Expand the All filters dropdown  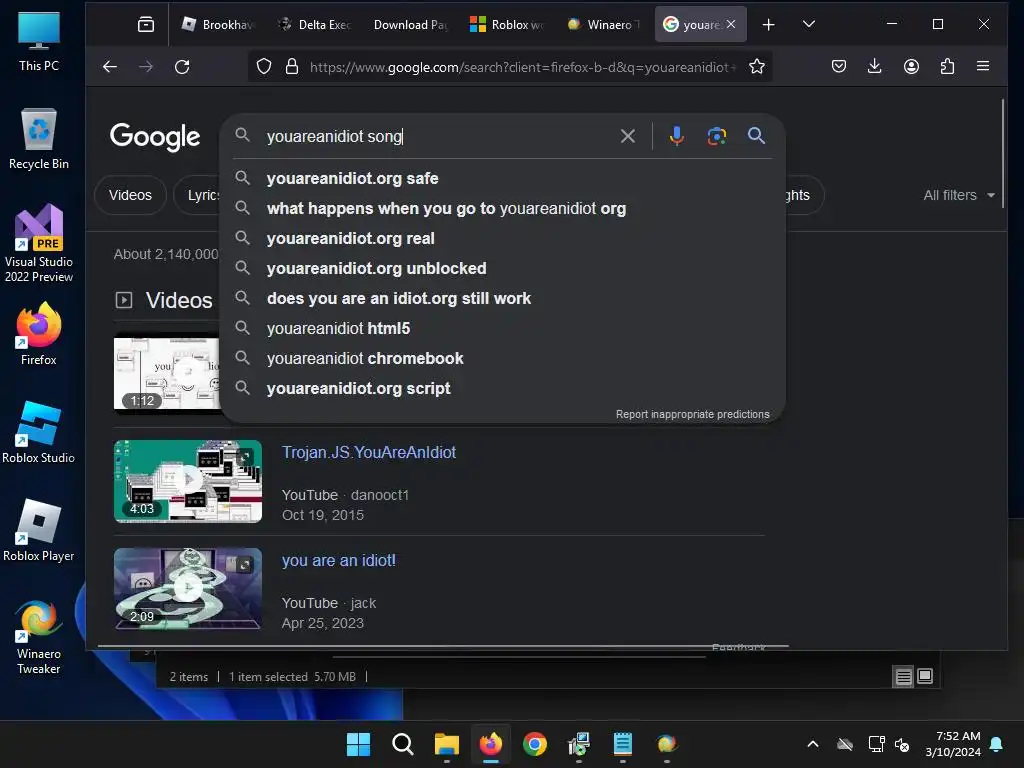click(959, 195)
